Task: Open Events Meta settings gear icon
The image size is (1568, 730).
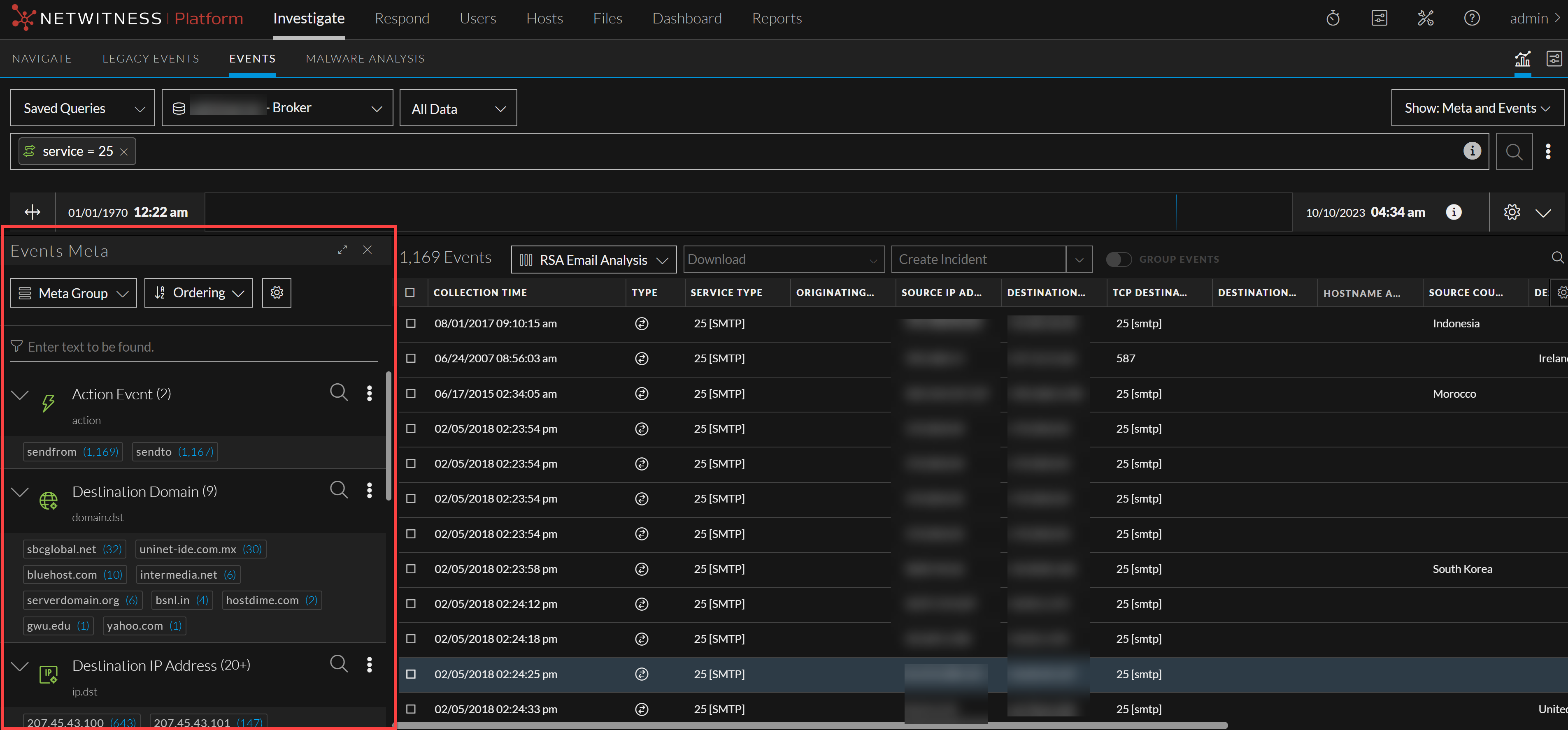Action: (x=276, y=292)
